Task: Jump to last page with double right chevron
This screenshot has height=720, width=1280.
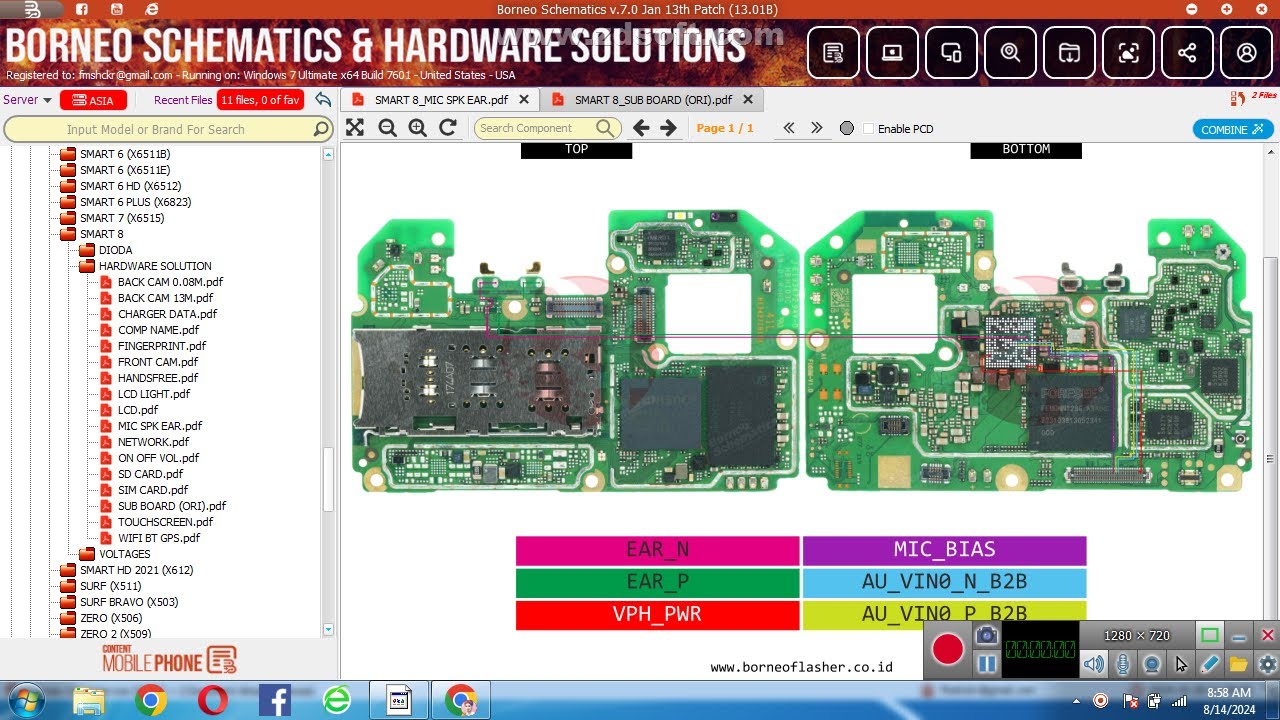Action: (817, 128)
